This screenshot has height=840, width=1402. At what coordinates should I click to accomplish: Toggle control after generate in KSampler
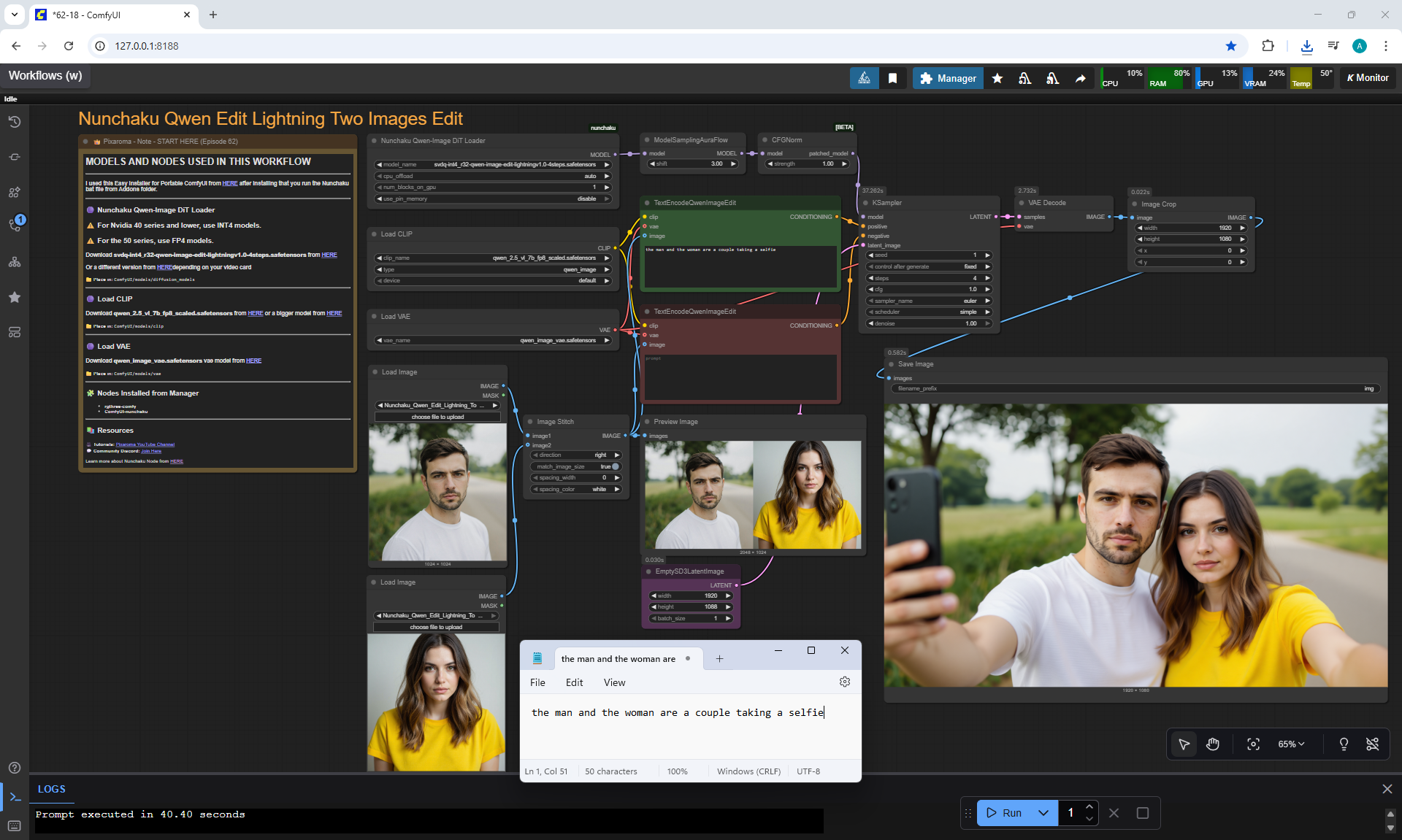929,266
